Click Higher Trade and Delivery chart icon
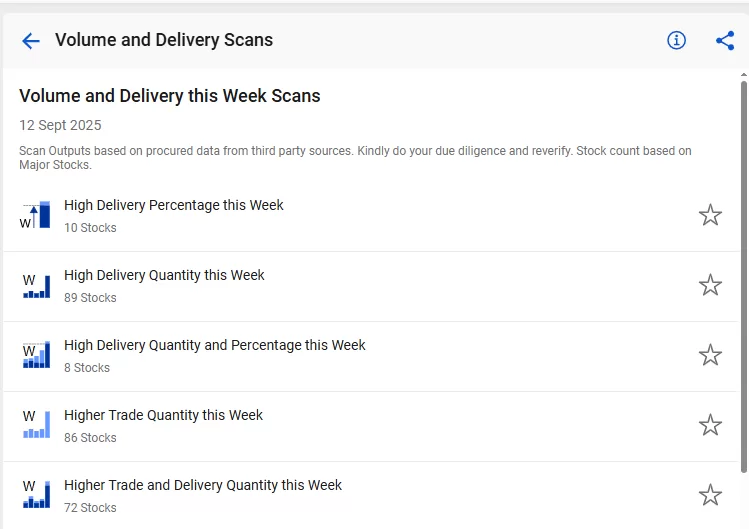Screen dimensions: 749x529 (x=36, y=495)
